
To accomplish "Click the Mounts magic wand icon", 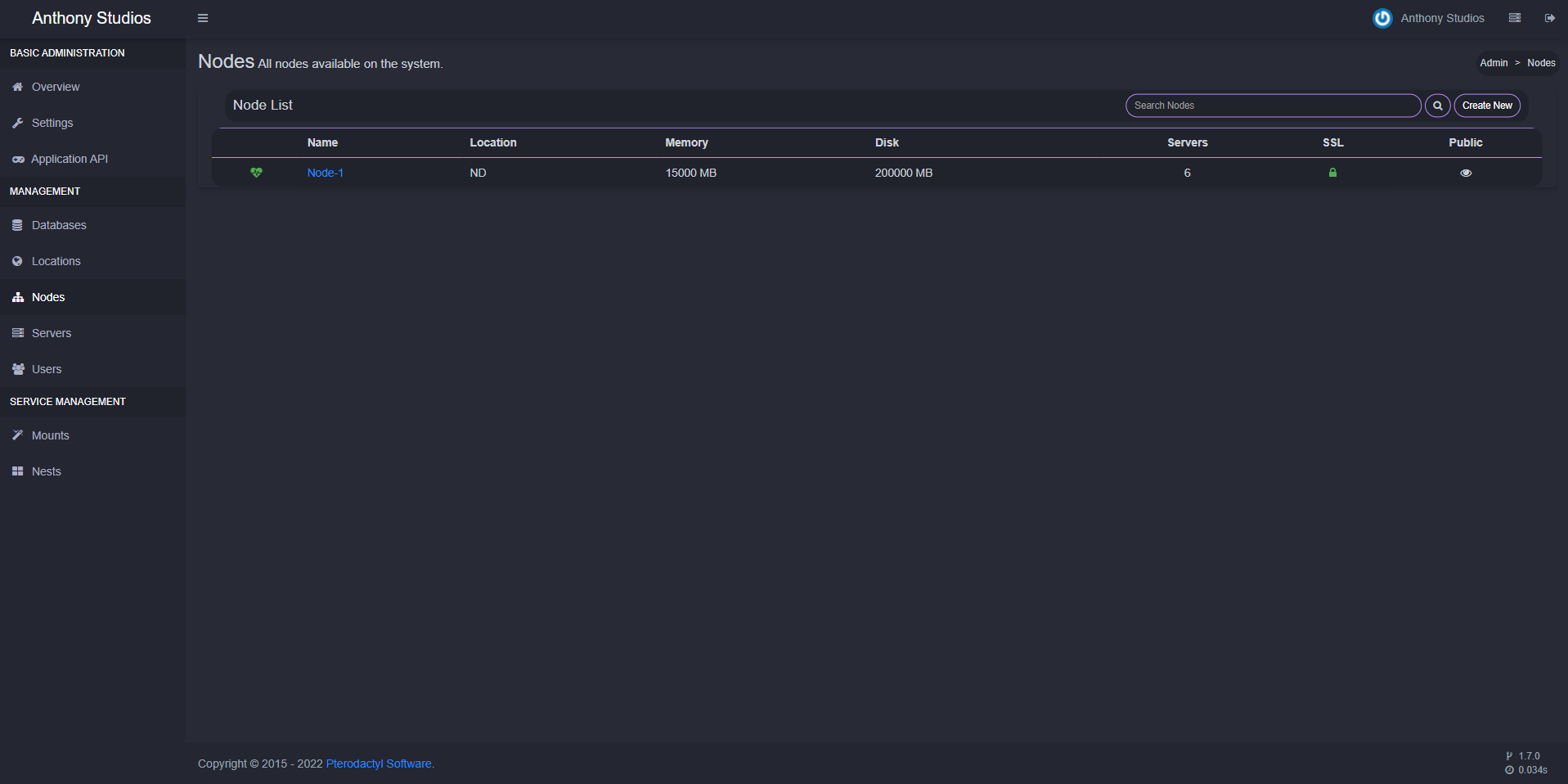I will click(x=17, y=435).
